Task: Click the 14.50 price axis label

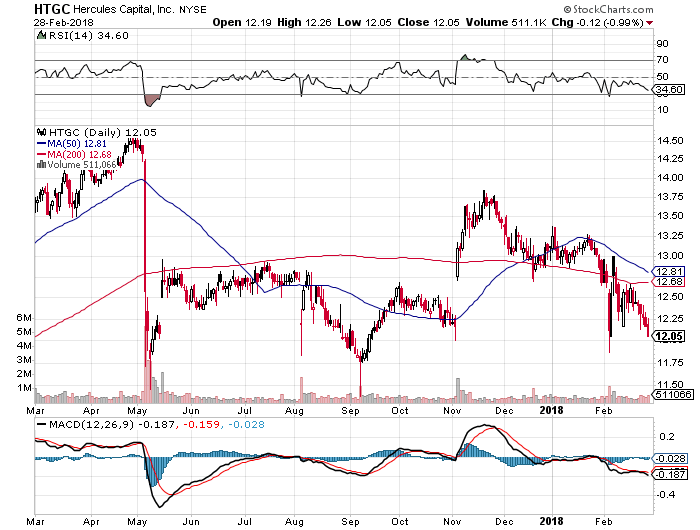Action: tap(670, 141)
